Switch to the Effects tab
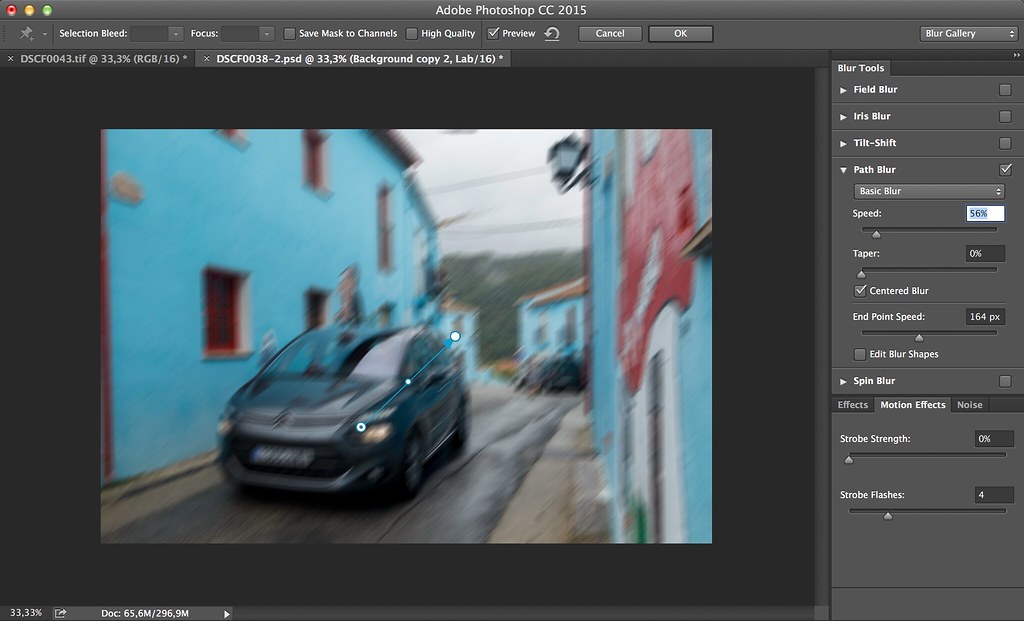The image size is (1024, 621). point(852,405)
